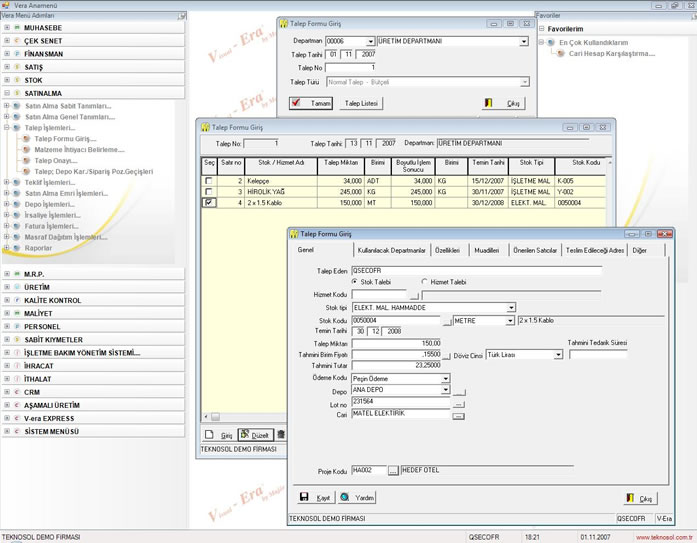
Task: Click the En Çok Kullandıklarım folder icon
Action: [551, 42]
